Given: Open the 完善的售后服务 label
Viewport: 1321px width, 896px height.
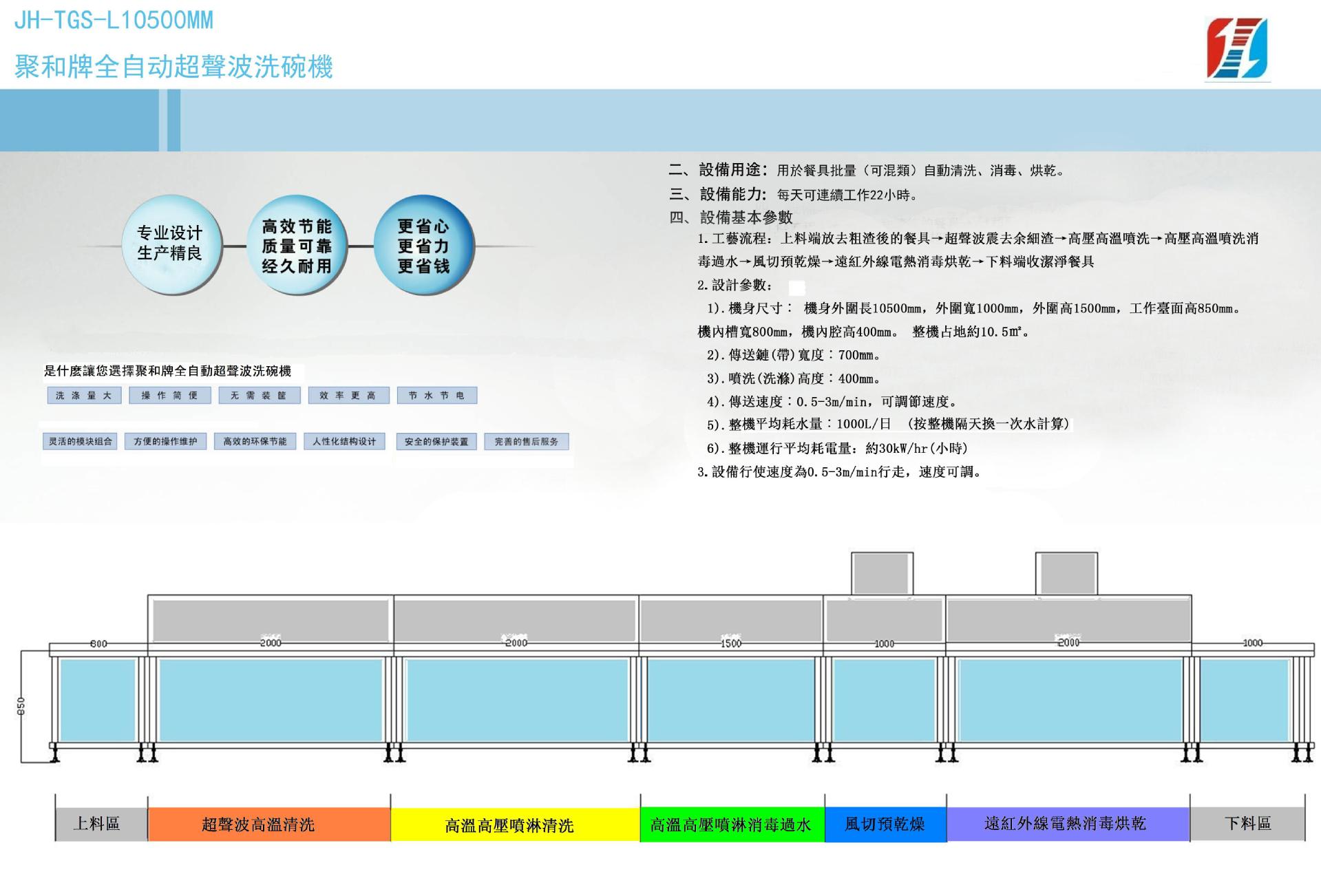Looking at the screenshot, I should coord(527,442).
